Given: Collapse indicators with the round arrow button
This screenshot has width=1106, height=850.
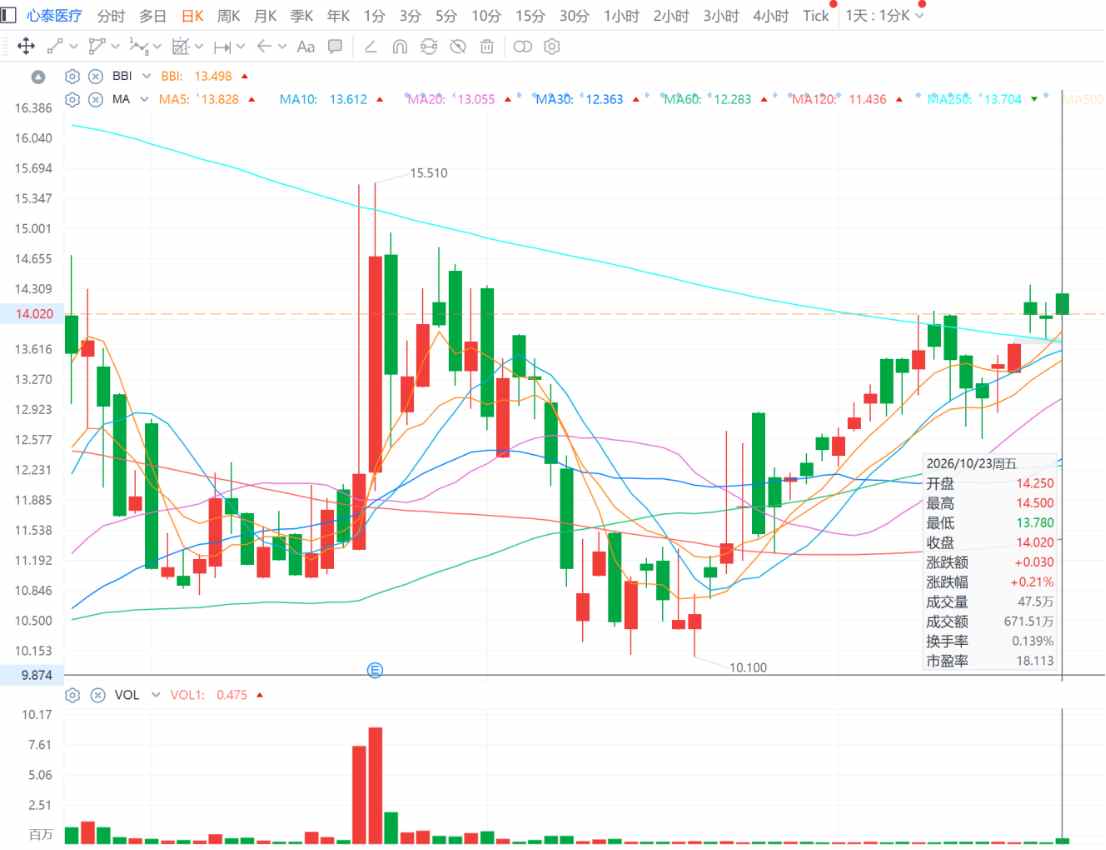Looking at the screenshot, I should pyautogui.click(x=38, y=77).
